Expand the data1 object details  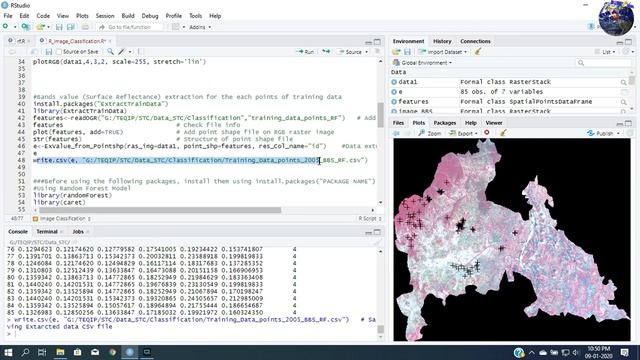click(x=394, y=82)
